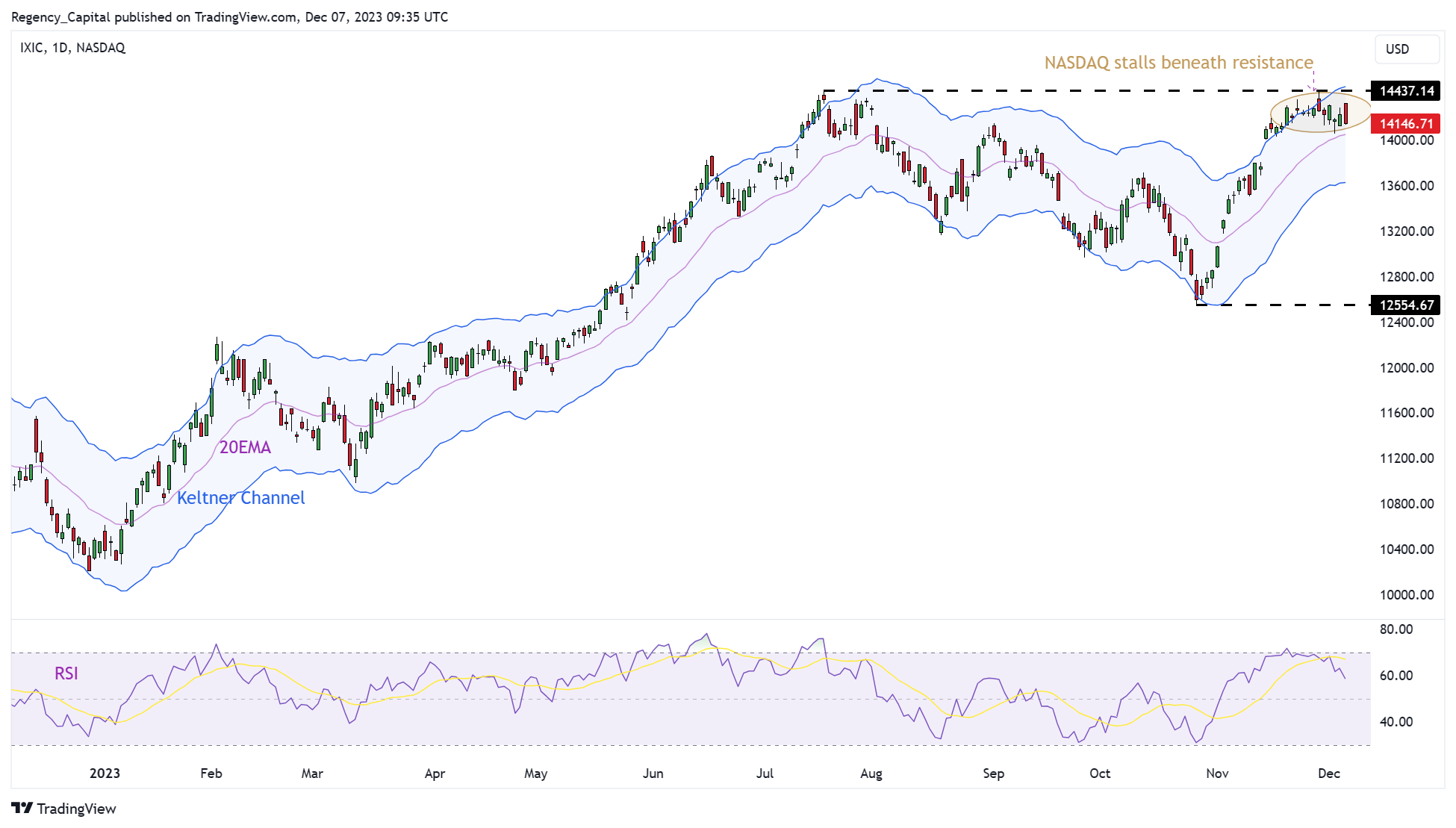Screen dimensions: 1456x828
Task: Click the 11600.00 price axis value
Action: click(1407, 413)
